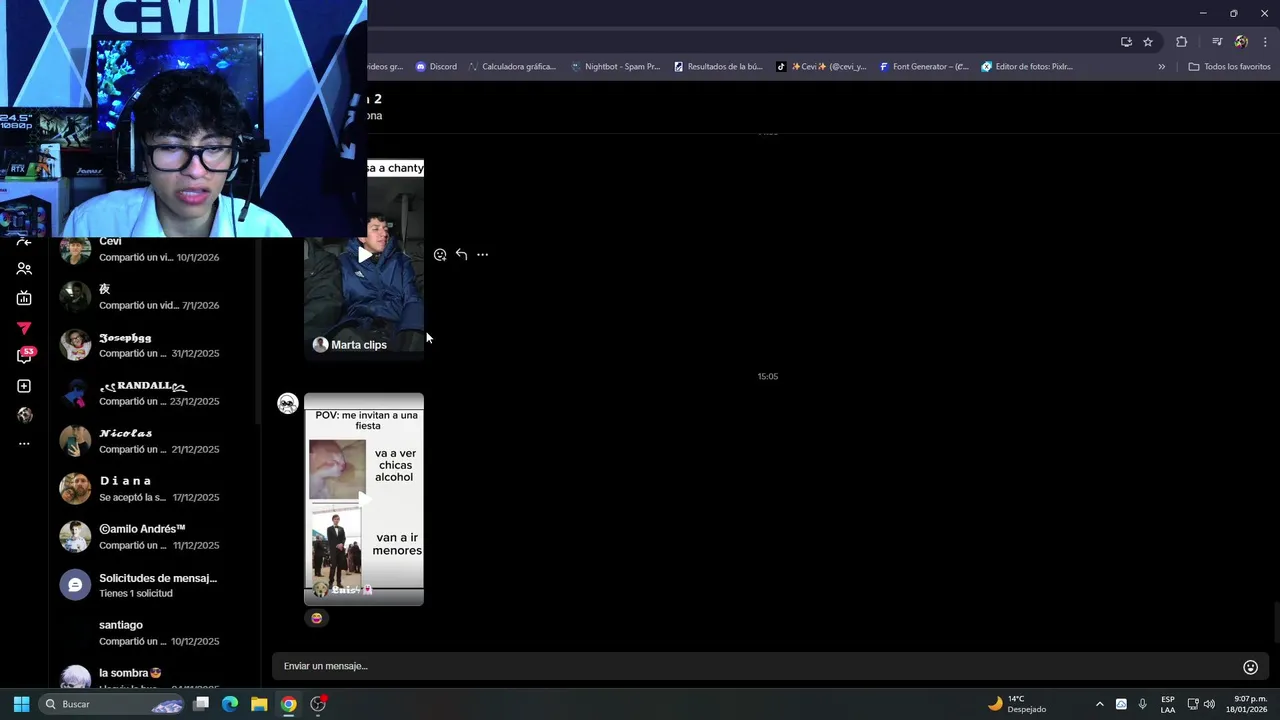Open Task View on the taskbar
1280x720 pixels.
(x=201, y=704)
